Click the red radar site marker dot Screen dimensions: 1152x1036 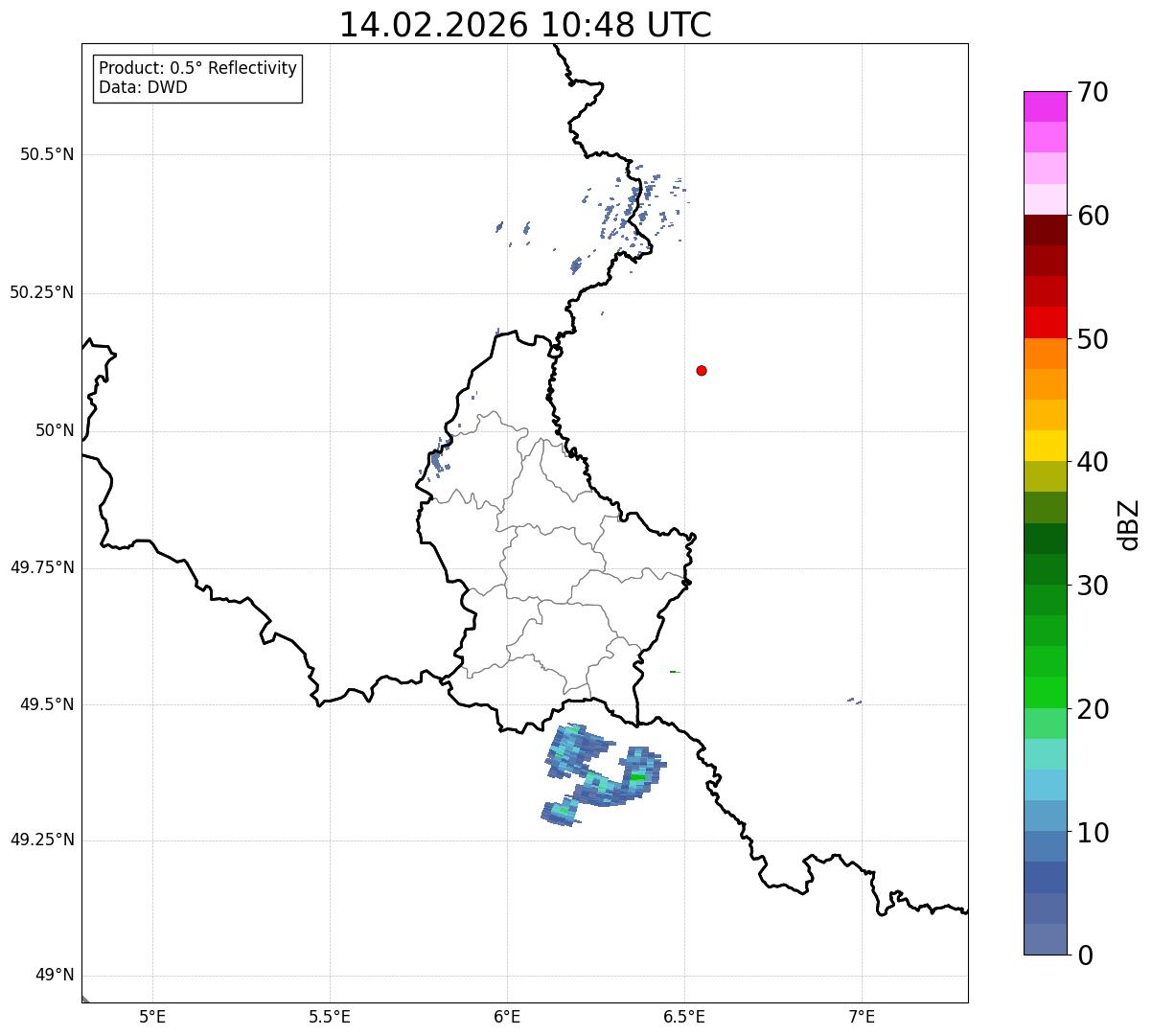click(x=702, y=370)
